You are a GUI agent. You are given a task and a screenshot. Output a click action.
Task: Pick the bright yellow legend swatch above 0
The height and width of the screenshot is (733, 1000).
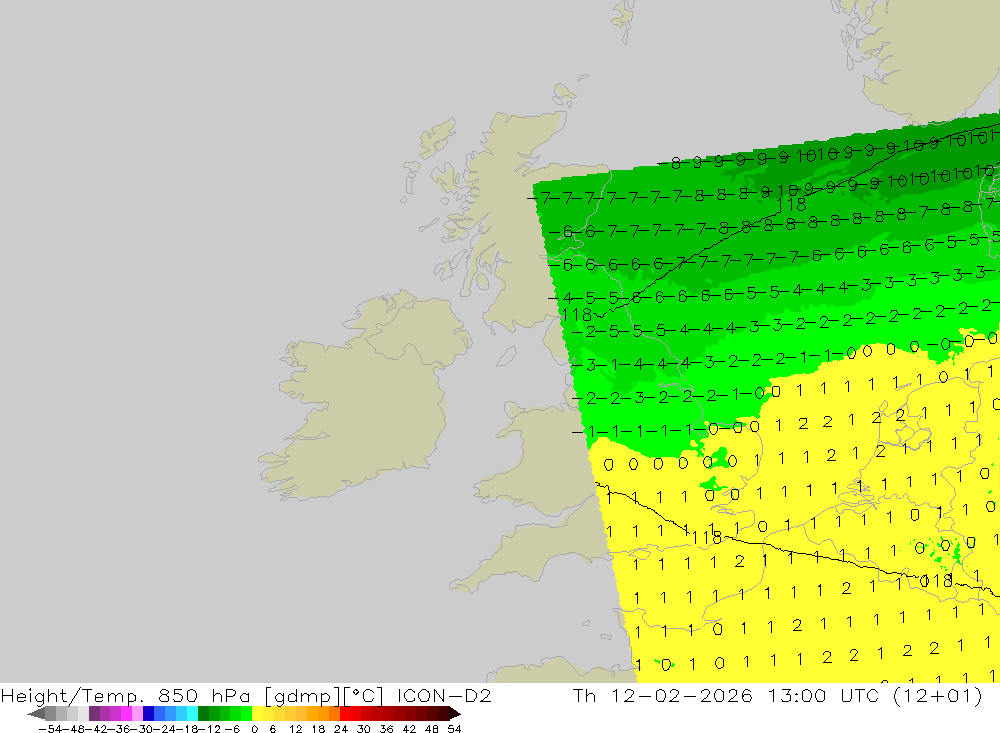tap(258, 714)
